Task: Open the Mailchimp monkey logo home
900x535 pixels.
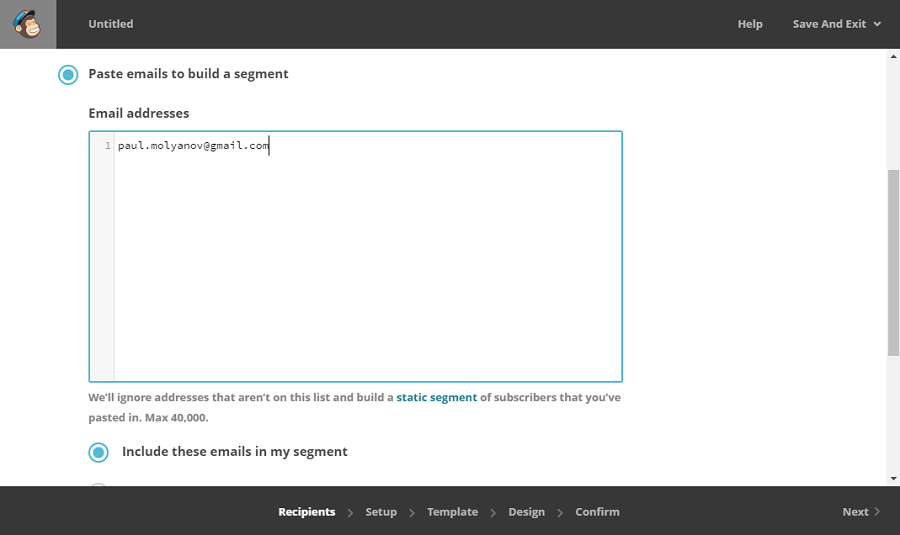Action: point(28,24)
